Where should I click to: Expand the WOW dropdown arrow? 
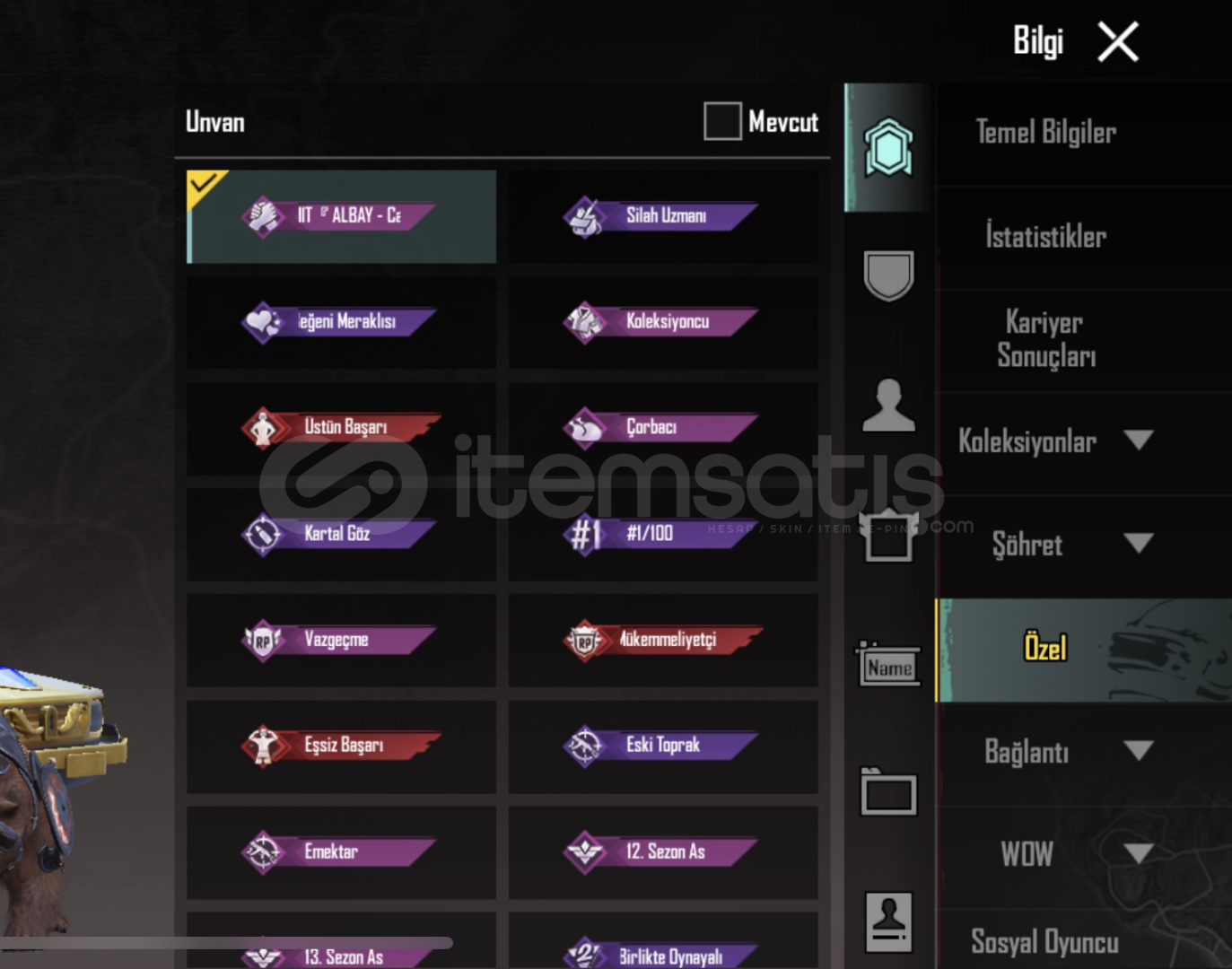point(1138,853)
